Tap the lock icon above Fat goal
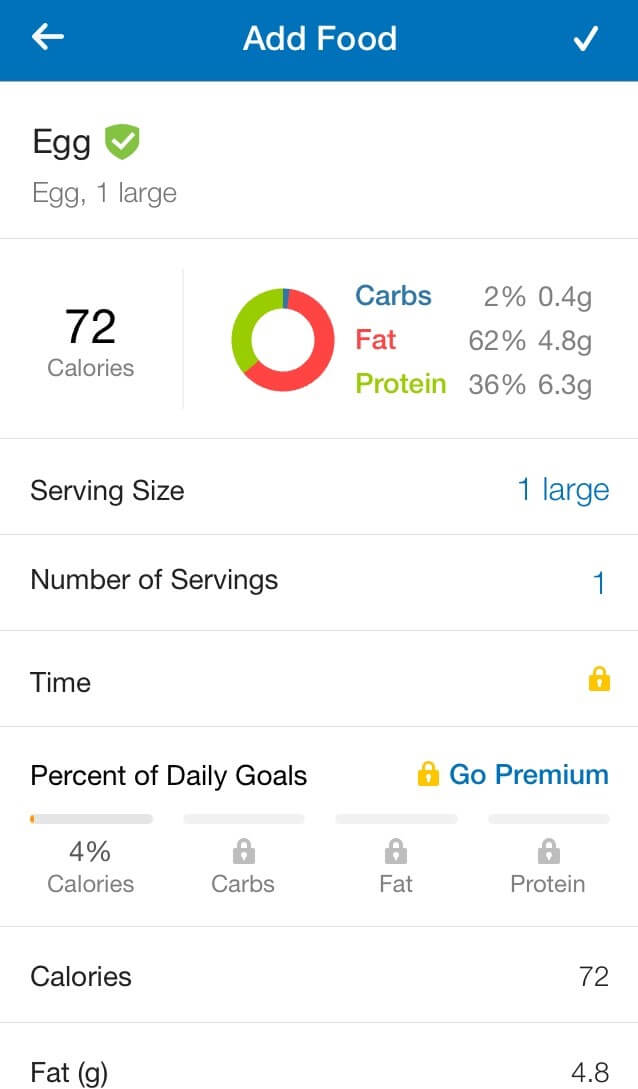 396,851
